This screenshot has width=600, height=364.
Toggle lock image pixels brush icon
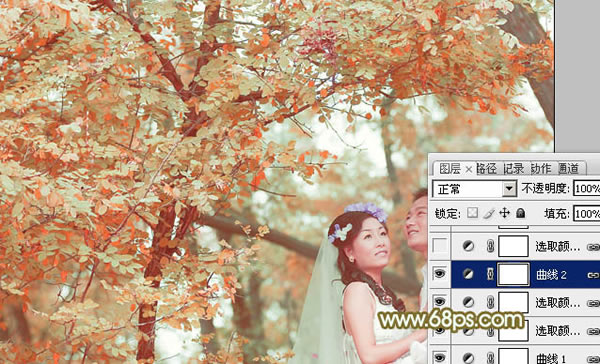(x=489, y=213)
